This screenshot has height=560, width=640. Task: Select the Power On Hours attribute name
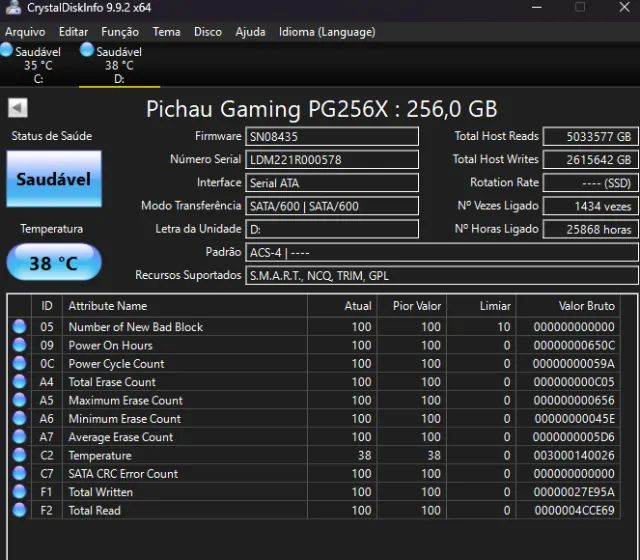(x=110, y=345)
